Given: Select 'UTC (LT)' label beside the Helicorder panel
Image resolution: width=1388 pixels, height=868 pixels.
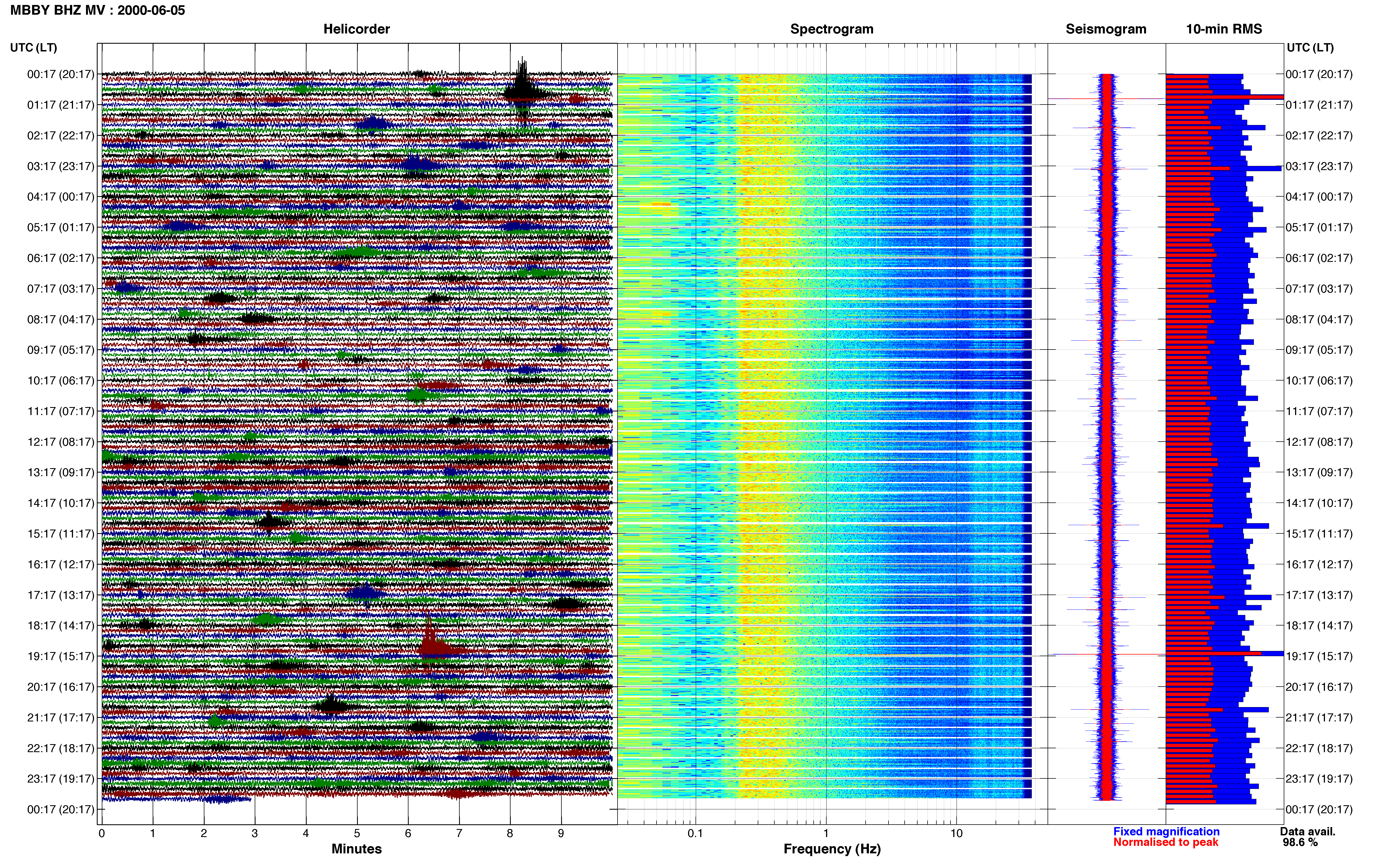Looking at the screenshot, I should pos(33,48).
